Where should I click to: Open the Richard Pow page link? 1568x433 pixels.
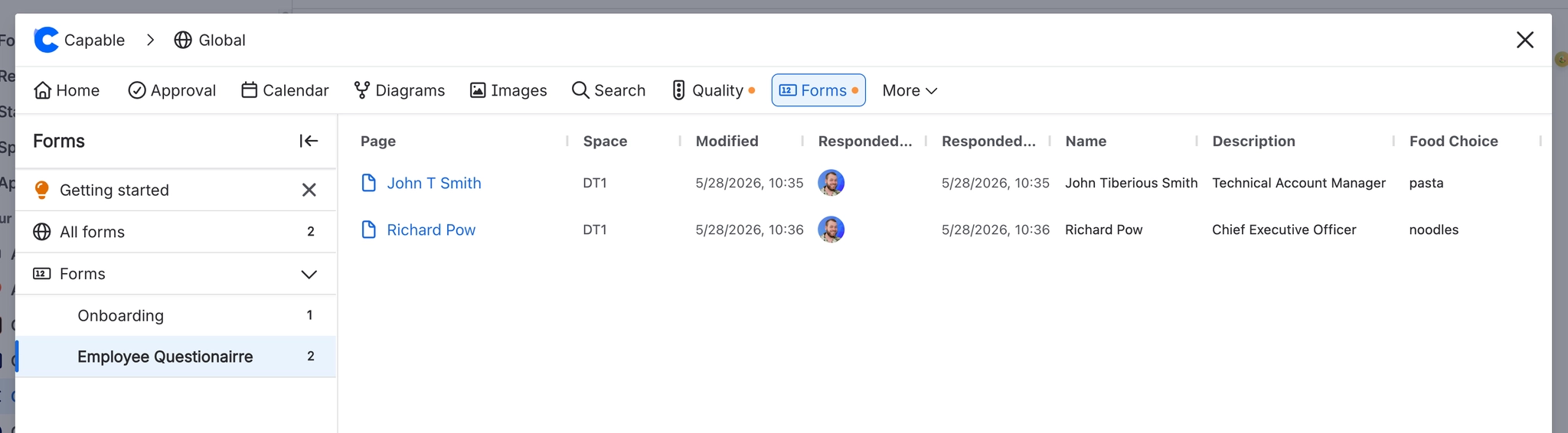(431, 230)
